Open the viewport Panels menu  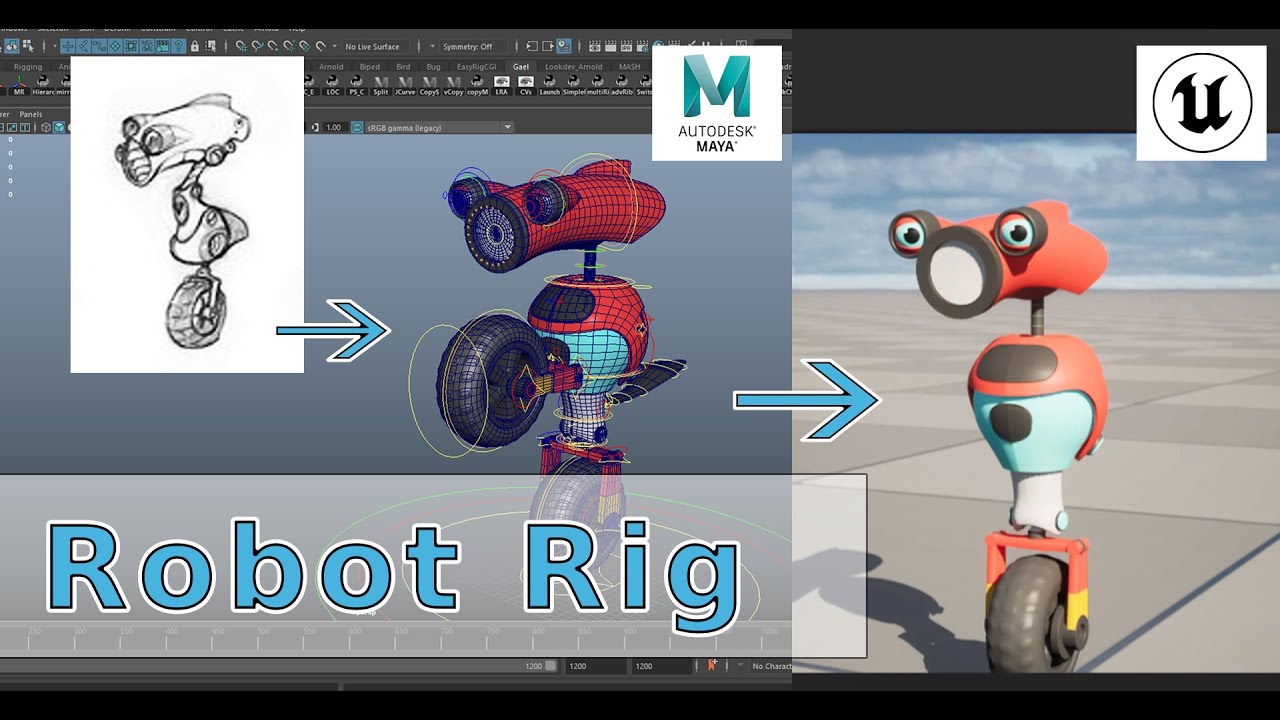pos(31,114)
